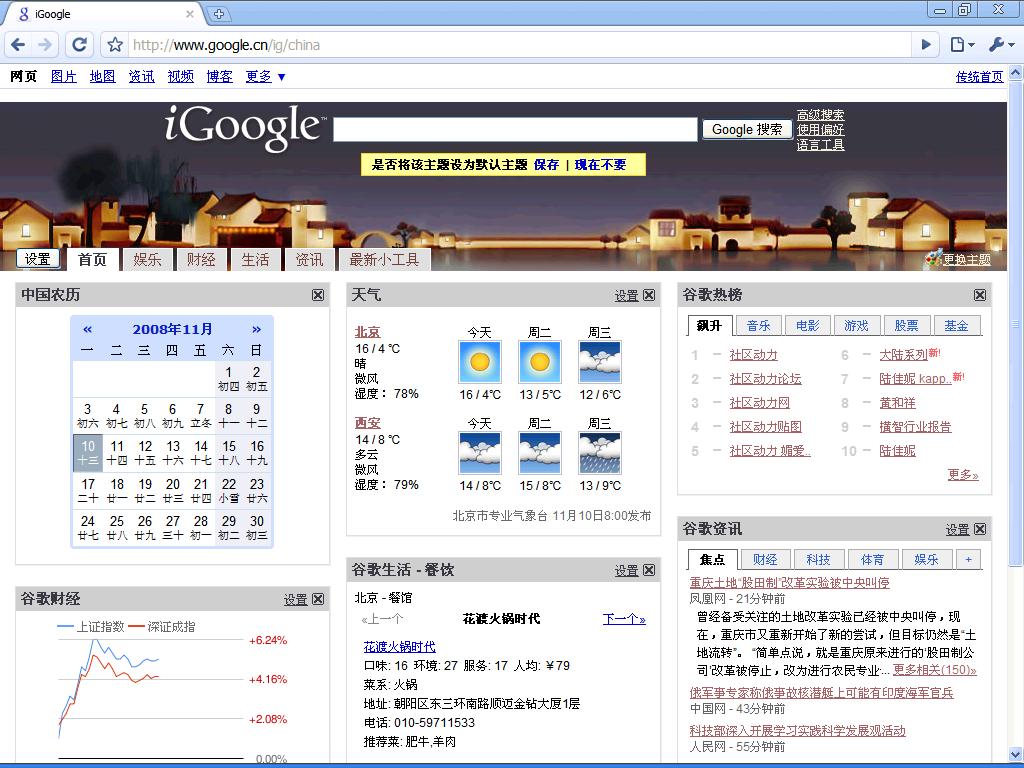Viewport: 1024px width, 768px height.
Task: Select the 电影 tab in 谷歌热榜
Action: [808, 325]
